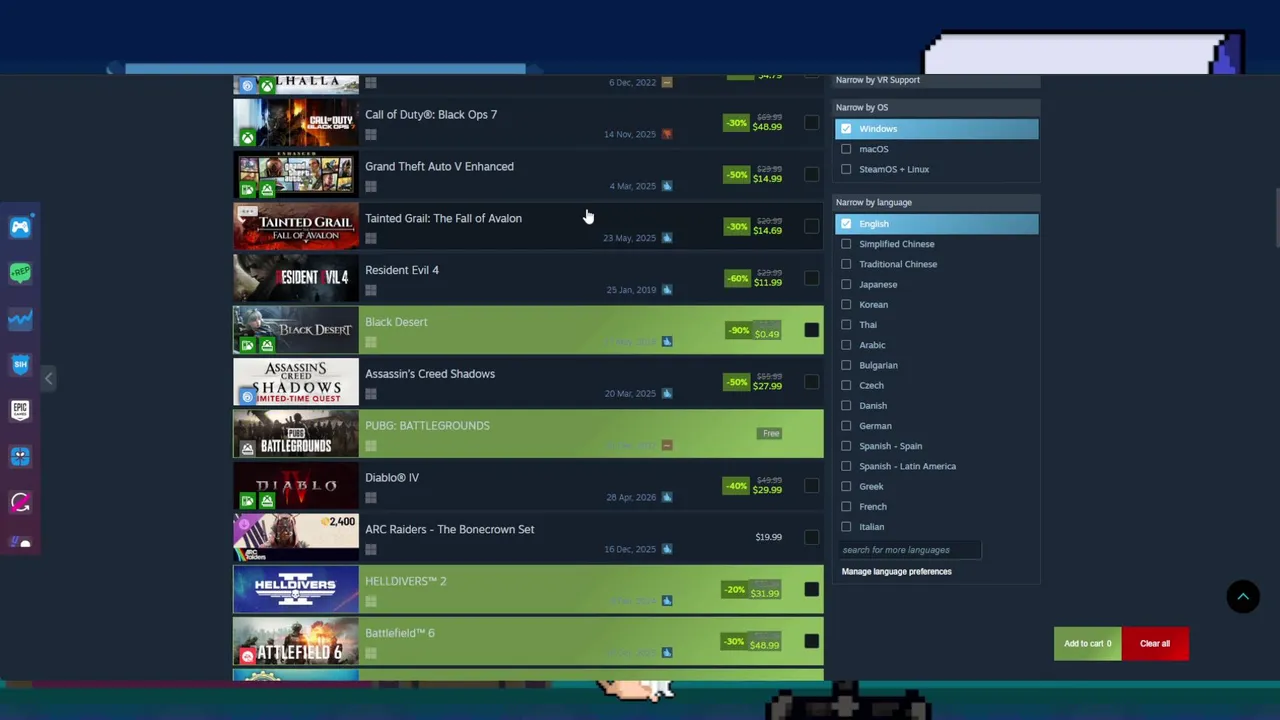This screenshot has height=720, width=1280.
Task: Open the PUBG: BATTLEGROUNDS title
Action: 427,426
